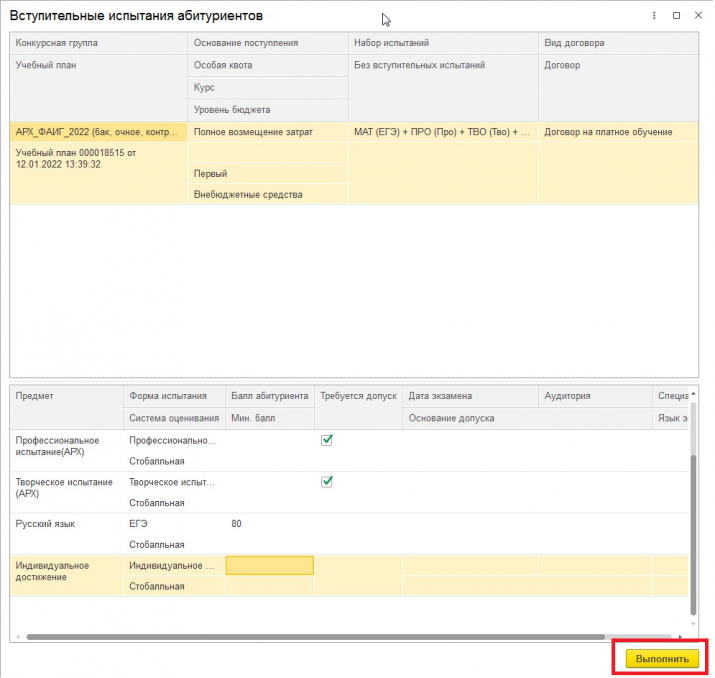Screen dimensions: 715x678
Task: Click the scroll-up arrow in subjects table
Action: 693,393
